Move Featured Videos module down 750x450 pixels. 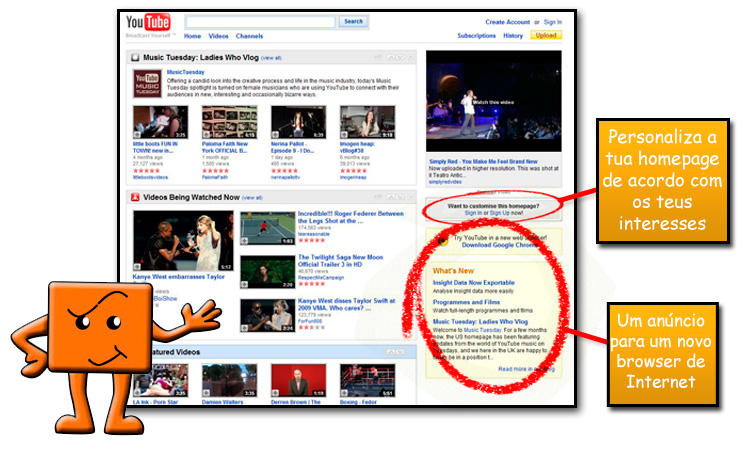pos(400,352)
